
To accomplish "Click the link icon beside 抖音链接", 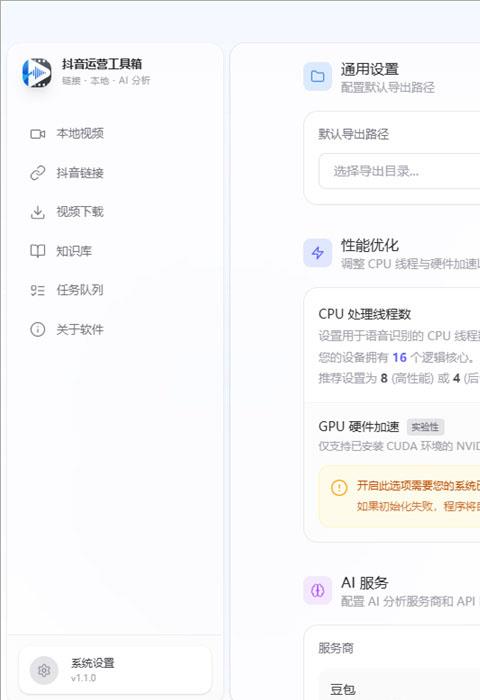I will coord(38,173).
